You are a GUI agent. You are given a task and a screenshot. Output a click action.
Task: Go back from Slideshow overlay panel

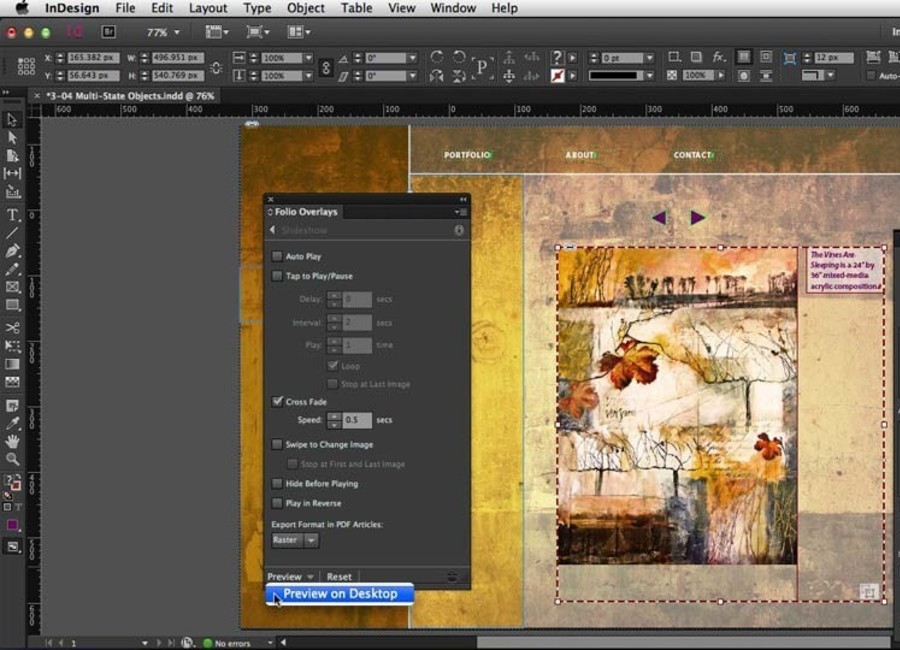coord(272,230)
